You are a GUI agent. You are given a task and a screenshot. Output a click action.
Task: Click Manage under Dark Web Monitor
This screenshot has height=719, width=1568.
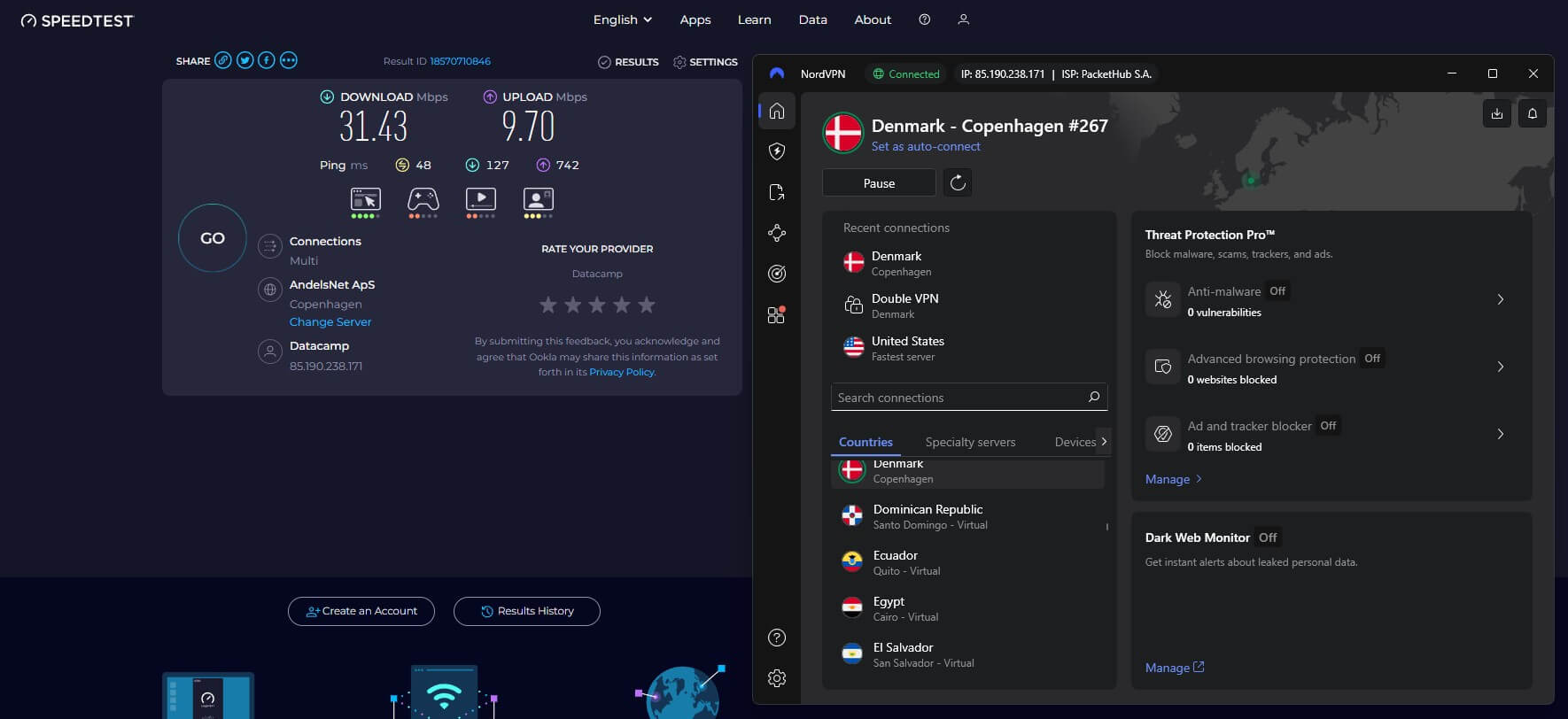click(x=1175, y=668)
